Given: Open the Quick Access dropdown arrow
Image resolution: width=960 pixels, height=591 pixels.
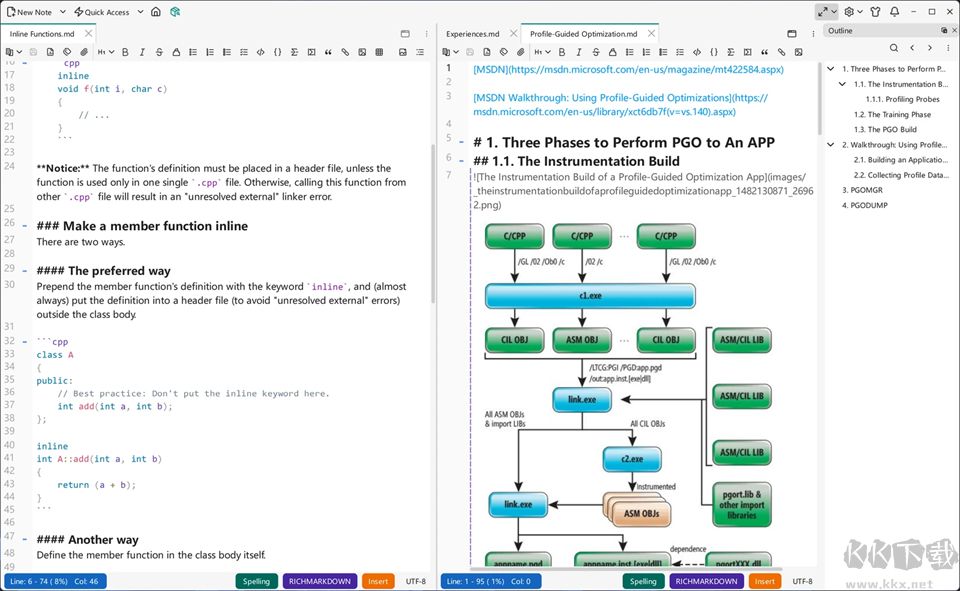Looking at the screenshot, I should [140, 12].
